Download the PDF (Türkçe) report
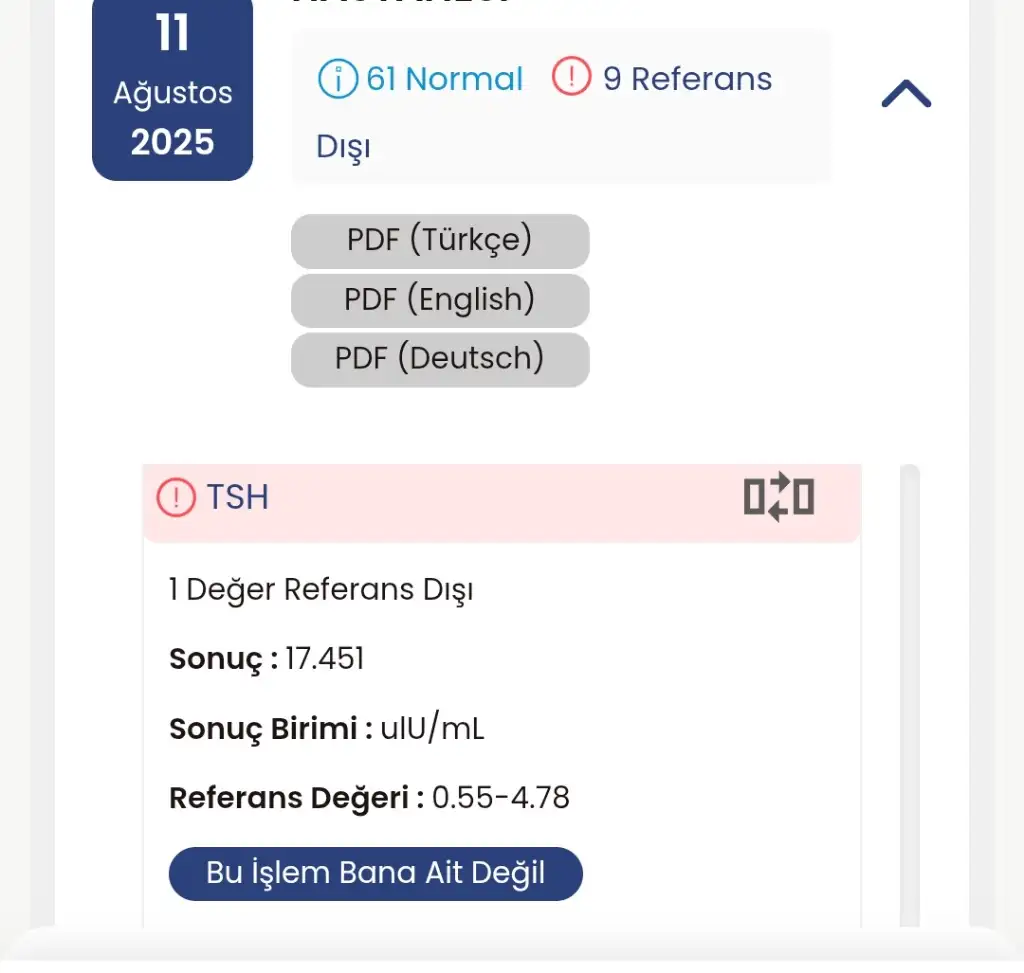Viewport: 1024px width, 973px height. coord(440,241)
